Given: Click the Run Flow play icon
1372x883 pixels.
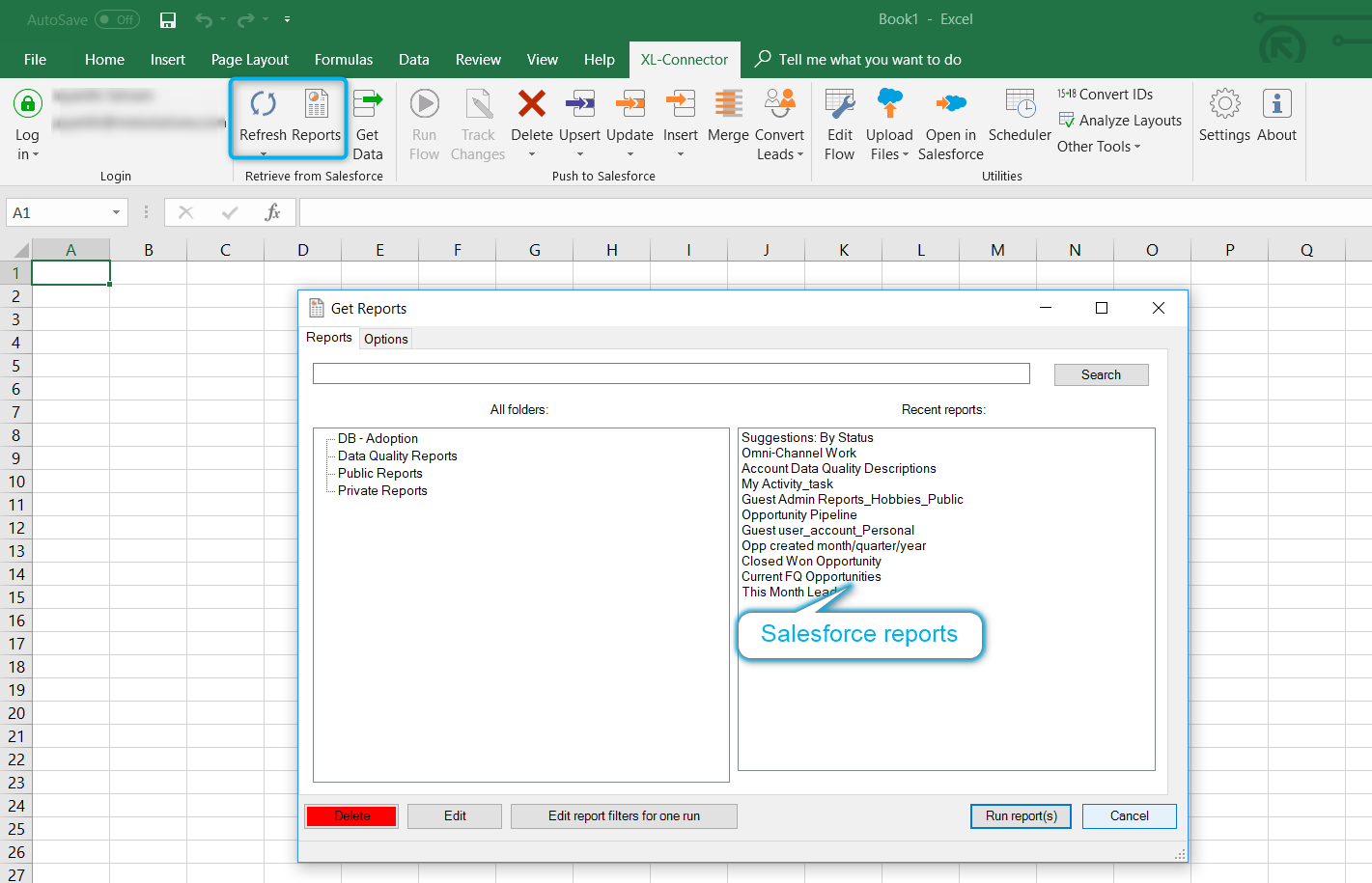Looking at the screenshot, I should tap(424, 103).
